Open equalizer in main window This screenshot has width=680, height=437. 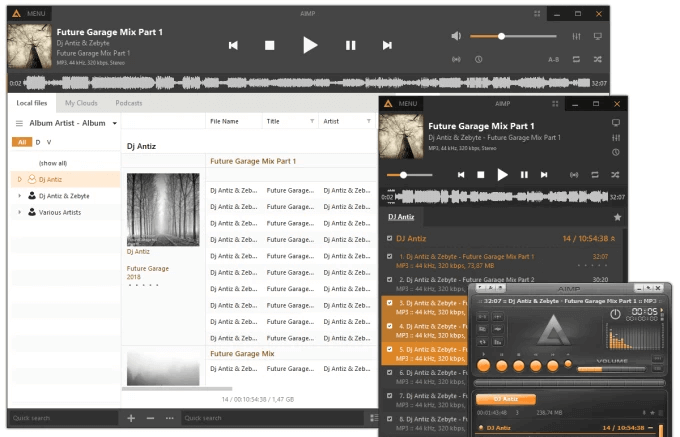[x=576, y=36]
